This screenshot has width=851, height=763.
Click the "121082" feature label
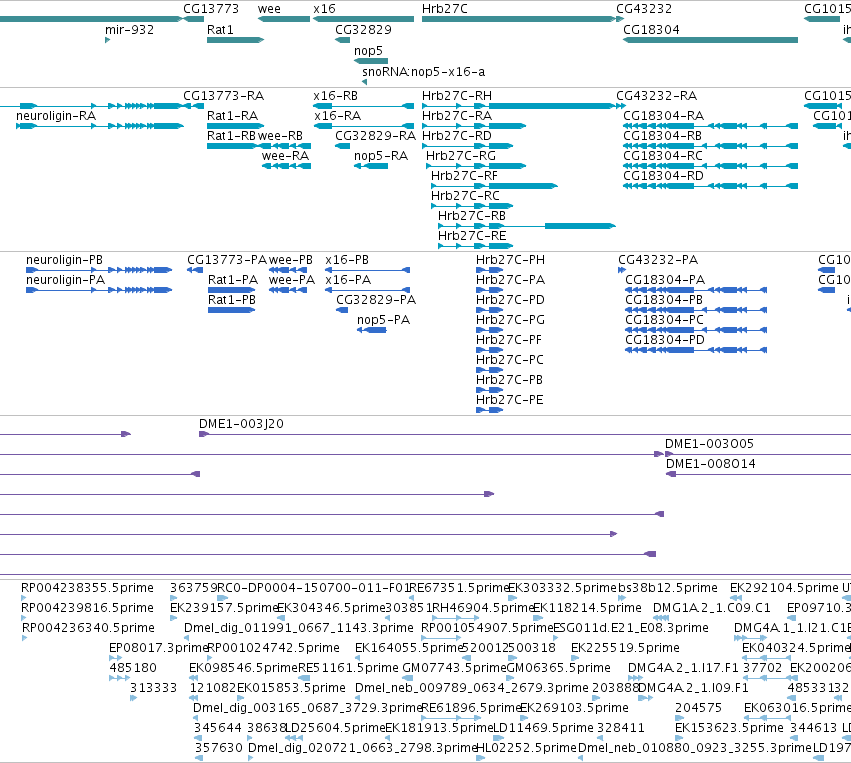213,688
